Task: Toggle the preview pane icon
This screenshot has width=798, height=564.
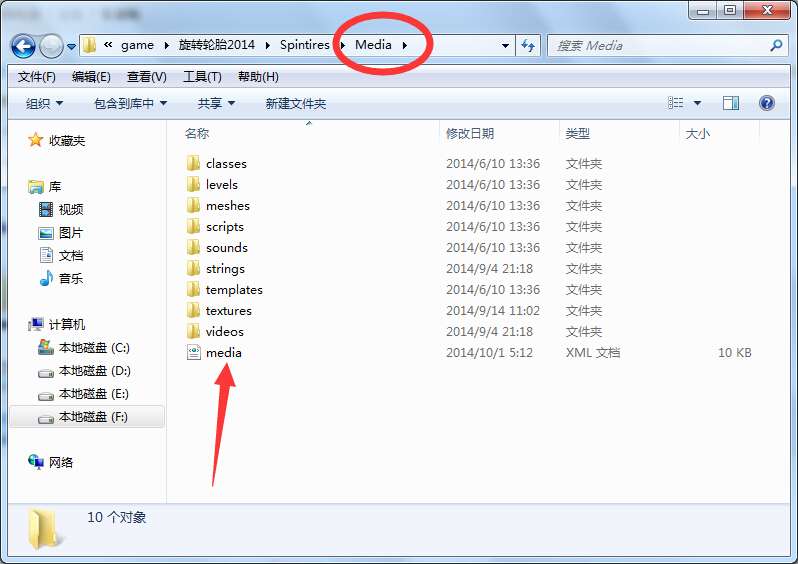Action: click(x=731, y=103)
